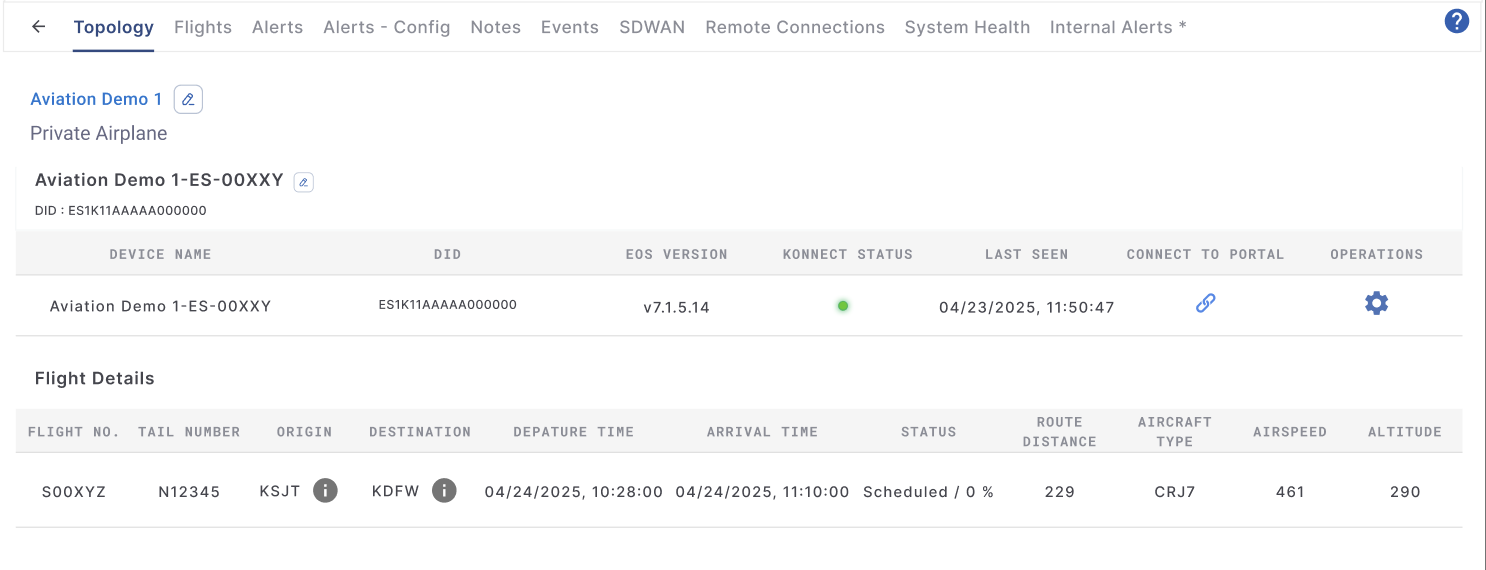Open the Remote Connections tab

[x=795, y=27]
